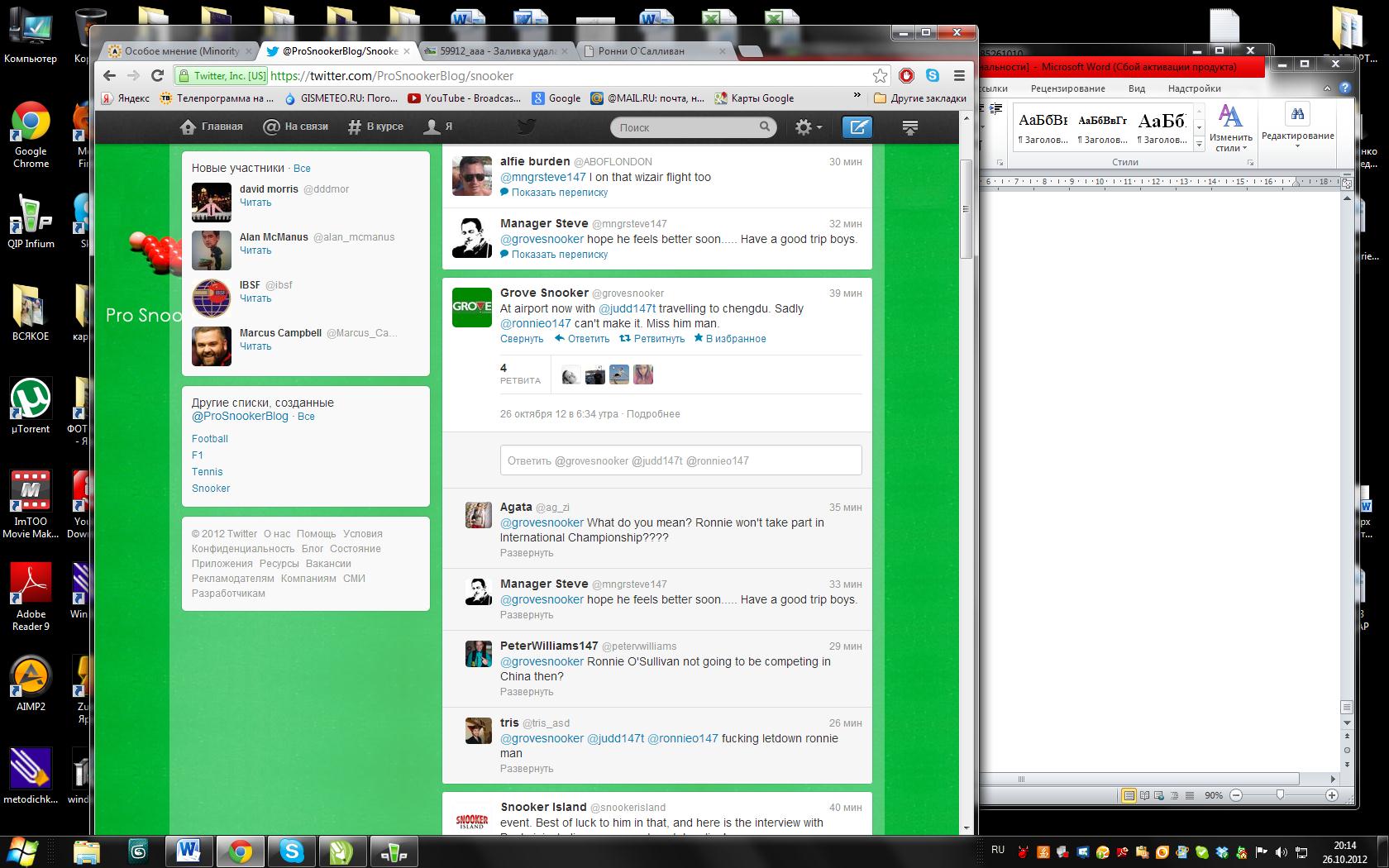
Task: Follow Marcus Campbell with Читать
Action: click(x=255, y=346)
